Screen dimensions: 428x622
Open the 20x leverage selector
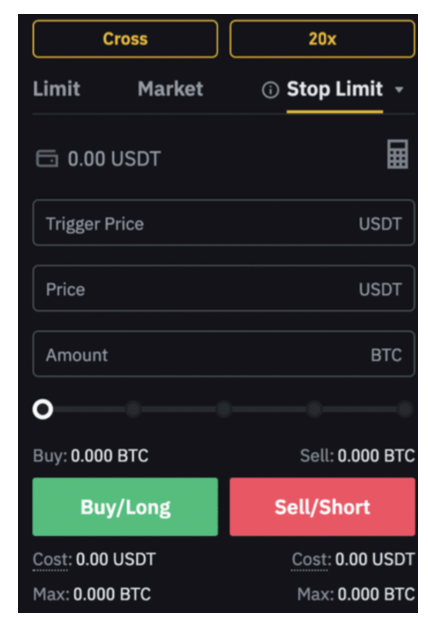pos(322,39)
